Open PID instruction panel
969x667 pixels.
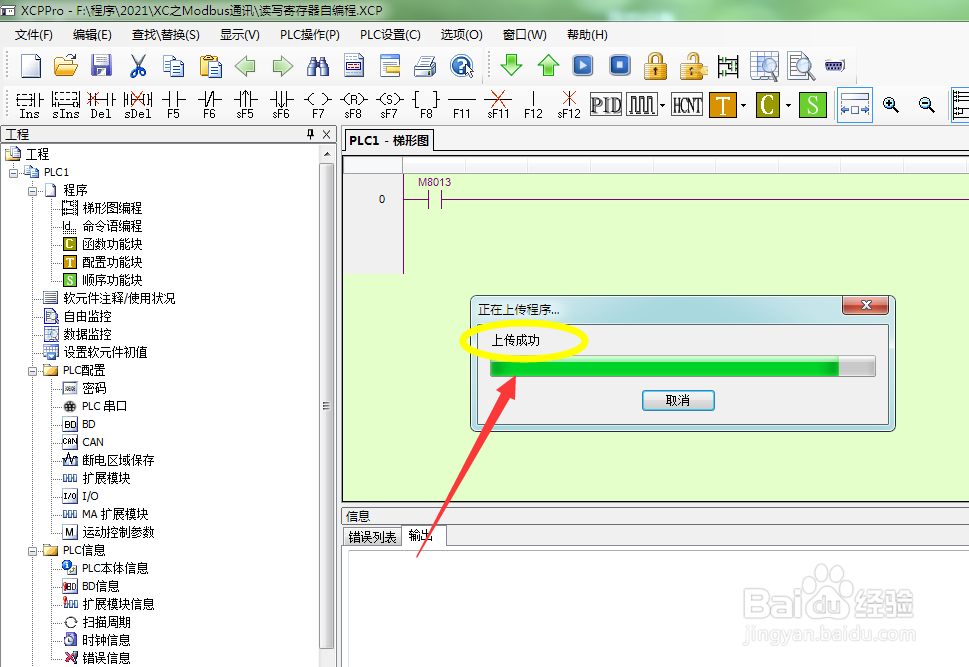606,104
